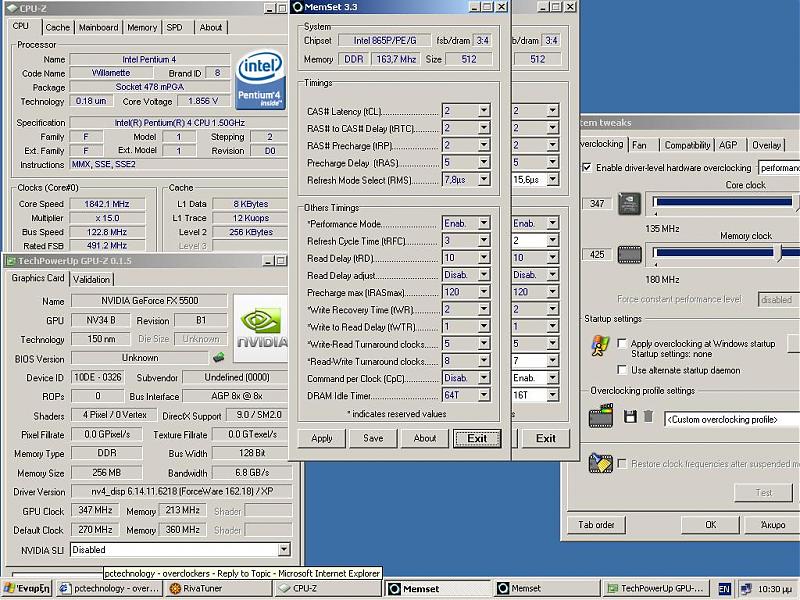Viewport: 800px width, 600px height.
Task: Click the NVIDIA logo in GPU-Z
Action: tap(261, 328)
